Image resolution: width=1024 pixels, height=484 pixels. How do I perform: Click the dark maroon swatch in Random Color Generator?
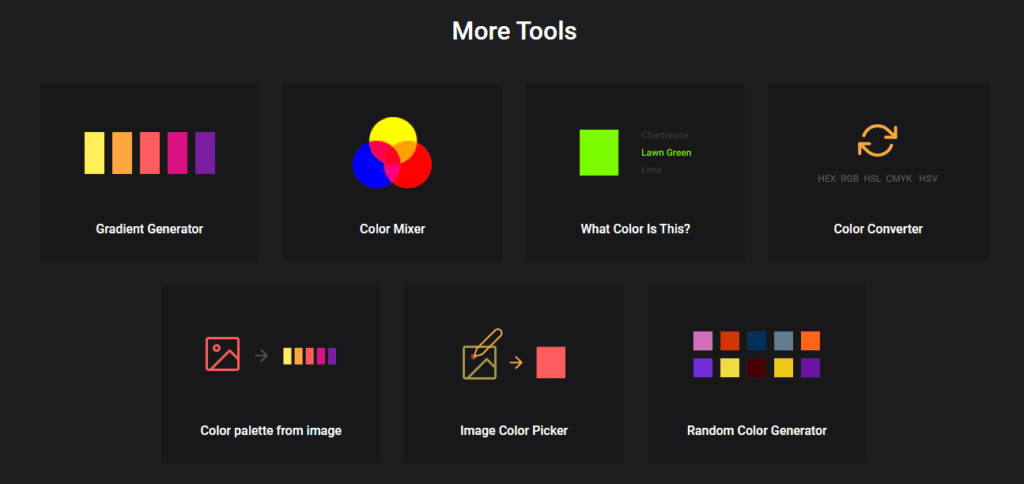[756, 368]
